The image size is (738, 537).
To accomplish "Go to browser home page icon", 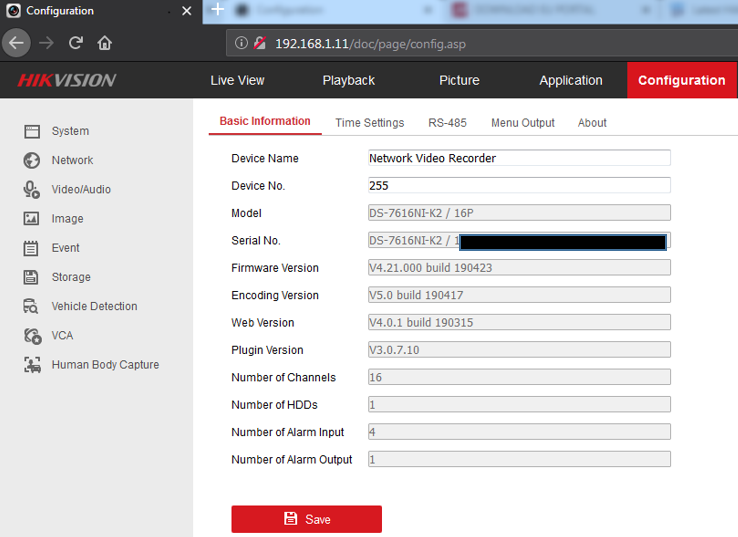I will [x=105, y=43].
